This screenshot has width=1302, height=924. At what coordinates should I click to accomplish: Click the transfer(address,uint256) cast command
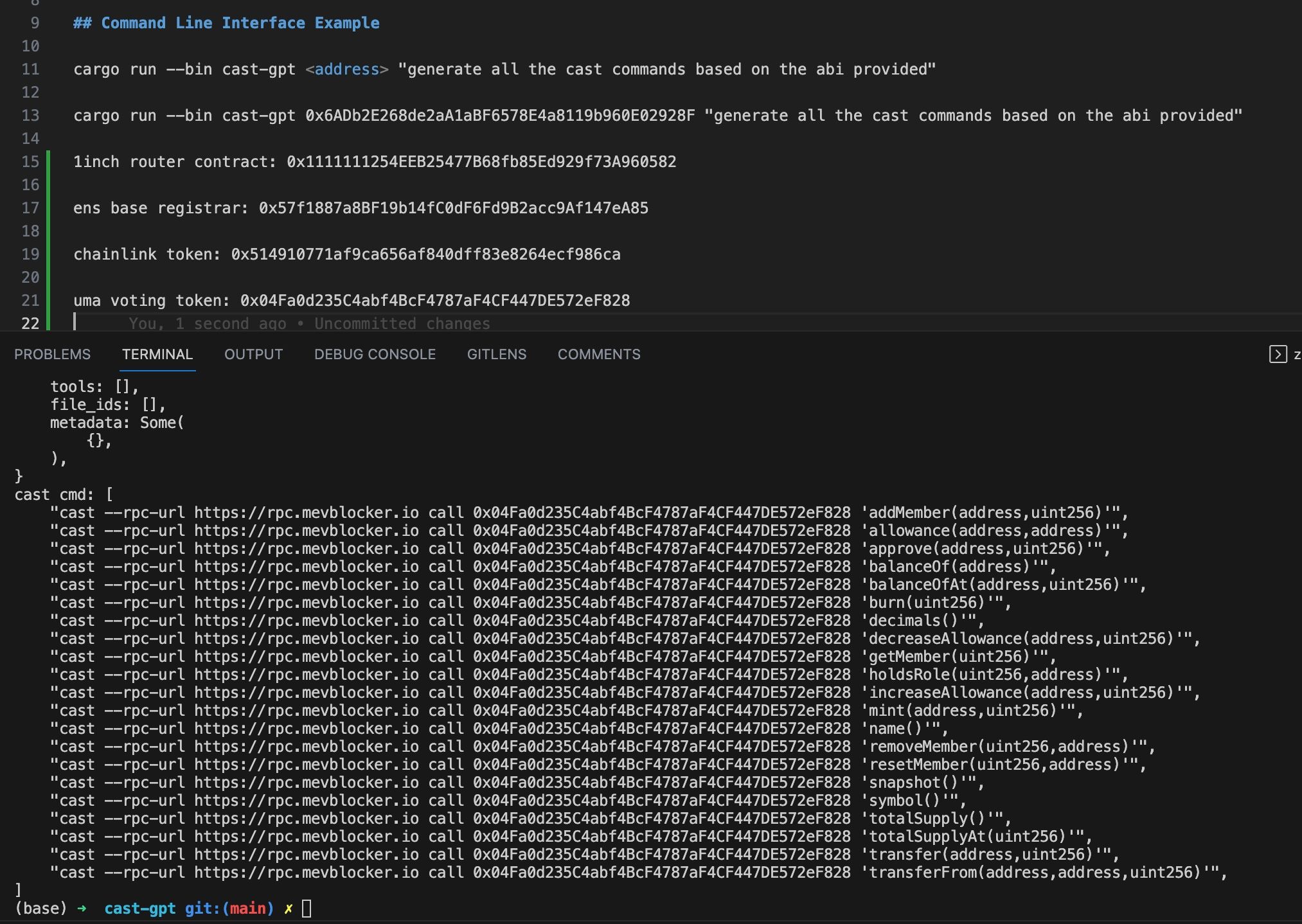[585, 855]
